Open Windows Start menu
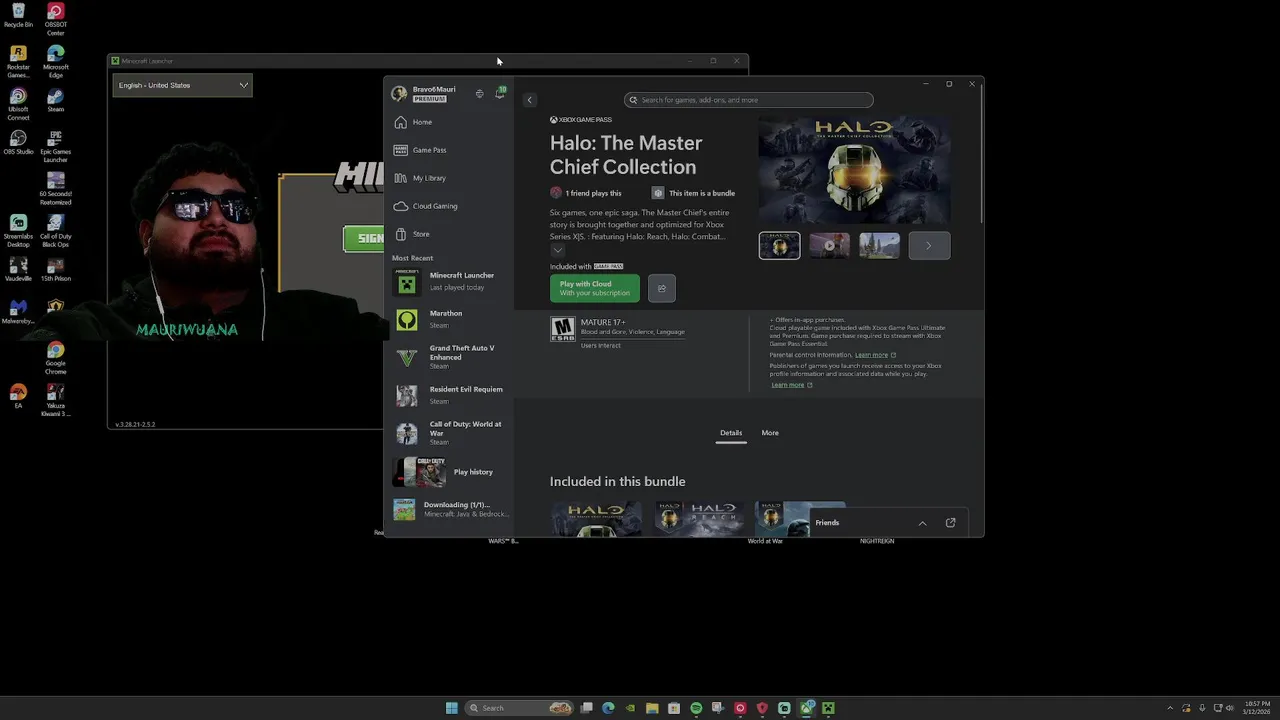1280x720 pixels. 452,708
